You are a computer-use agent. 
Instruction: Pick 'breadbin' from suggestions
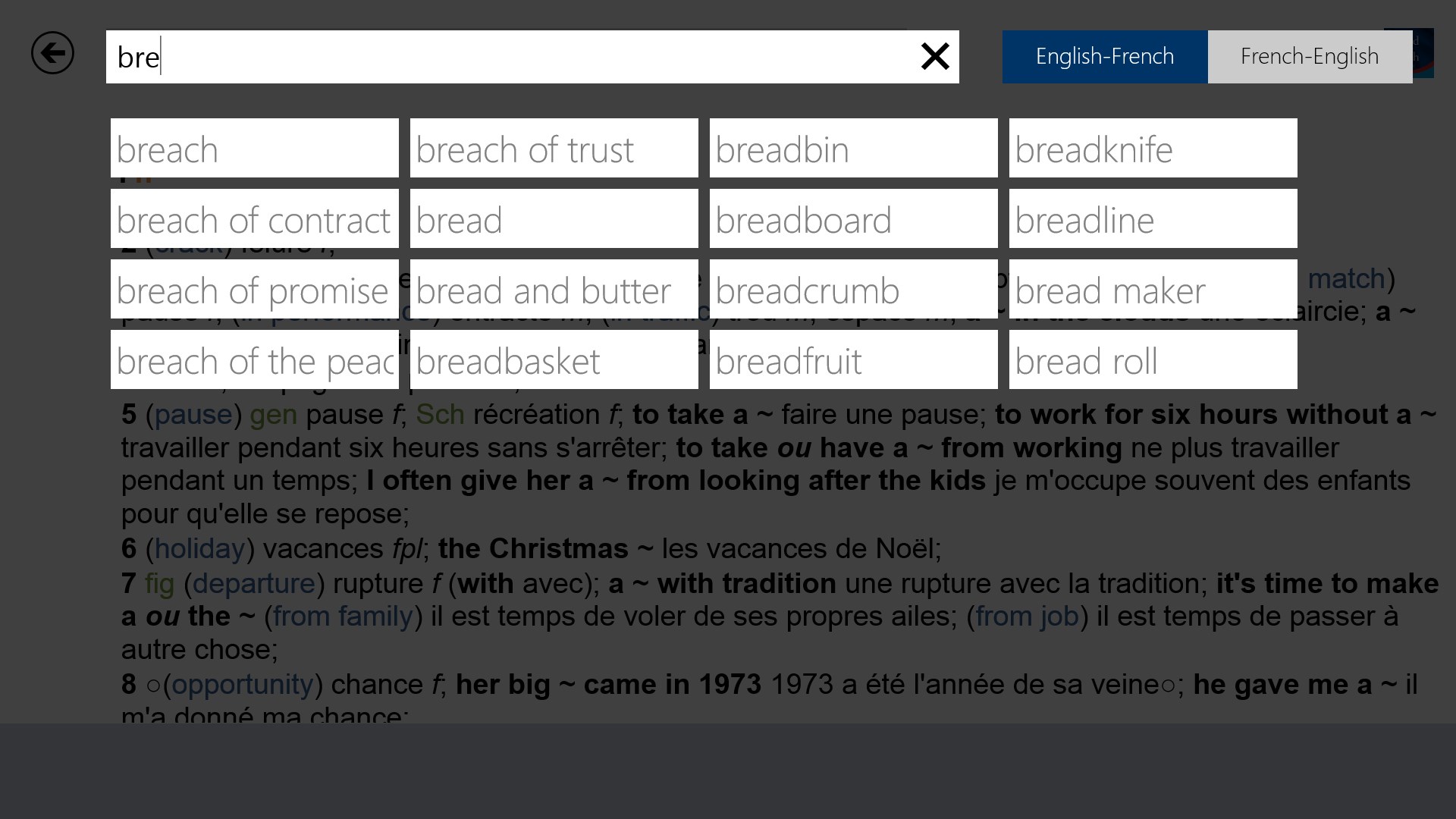pos(853,149)
